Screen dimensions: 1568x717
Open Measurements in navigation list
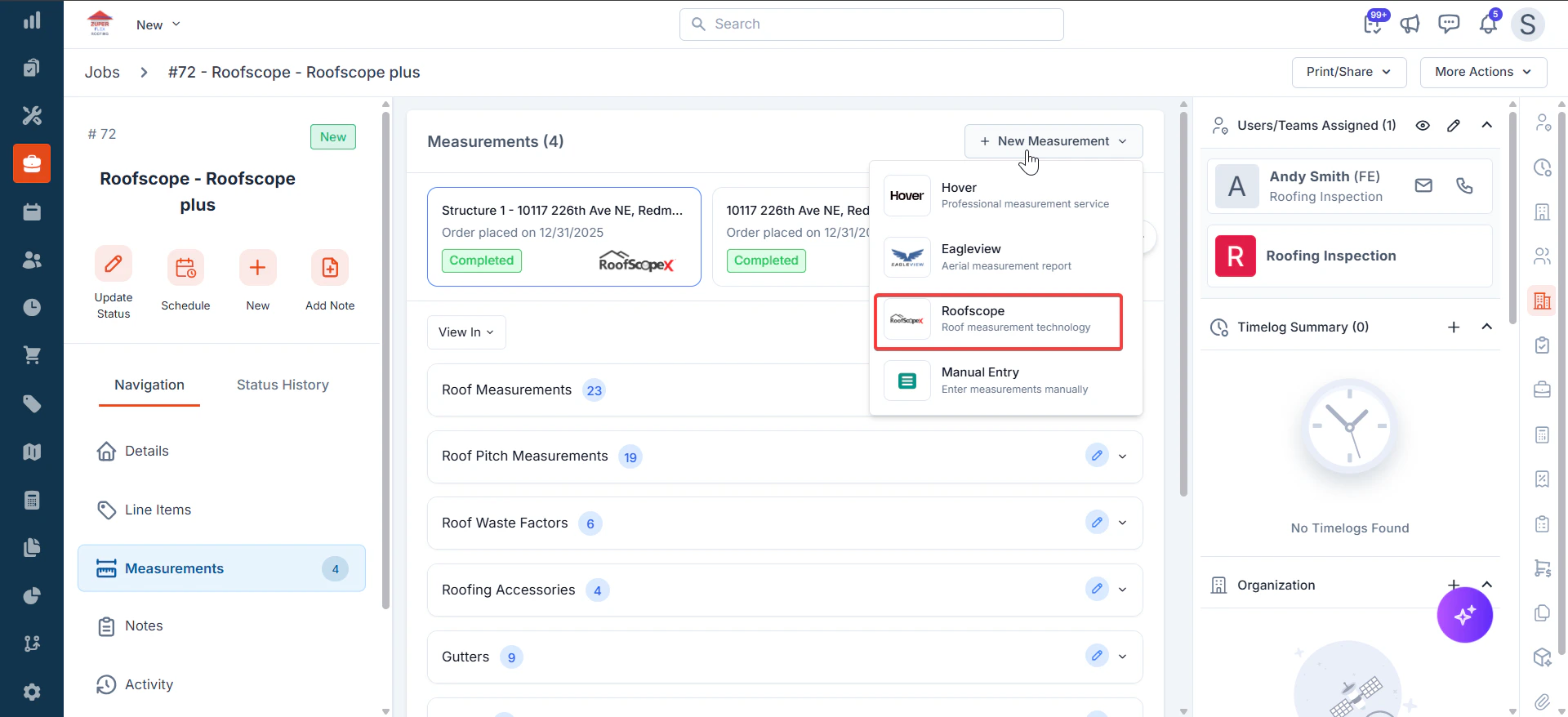pos(221,568)
